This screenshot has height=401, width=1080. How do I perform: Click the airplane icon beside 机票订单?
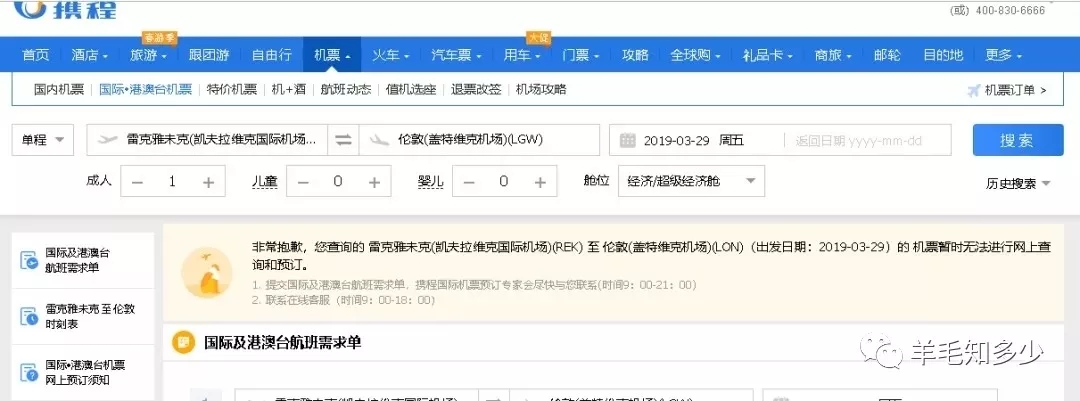point(973,90)
